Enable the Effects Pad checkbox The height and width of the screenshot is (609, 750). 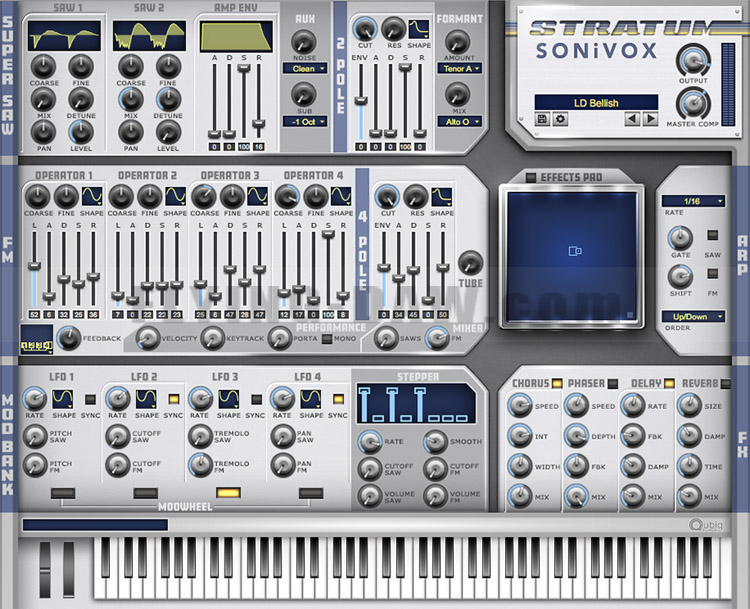531,177
